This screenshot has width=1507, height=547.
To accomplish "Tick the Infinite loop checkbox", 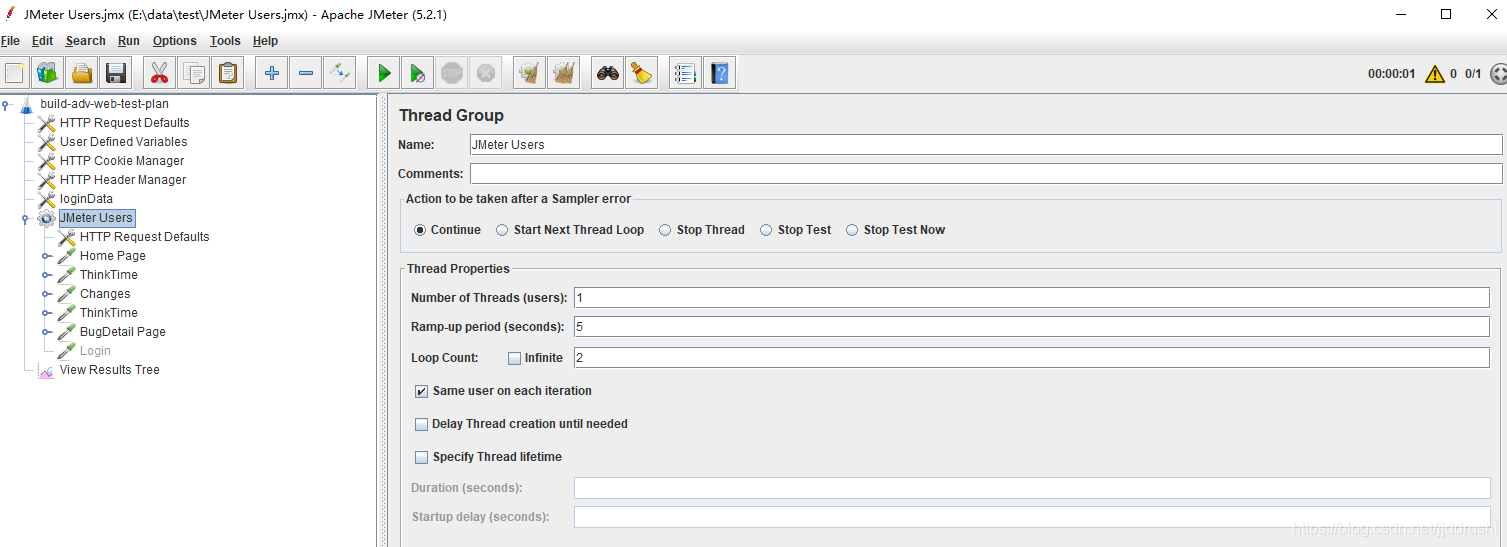I will (514, 358).
